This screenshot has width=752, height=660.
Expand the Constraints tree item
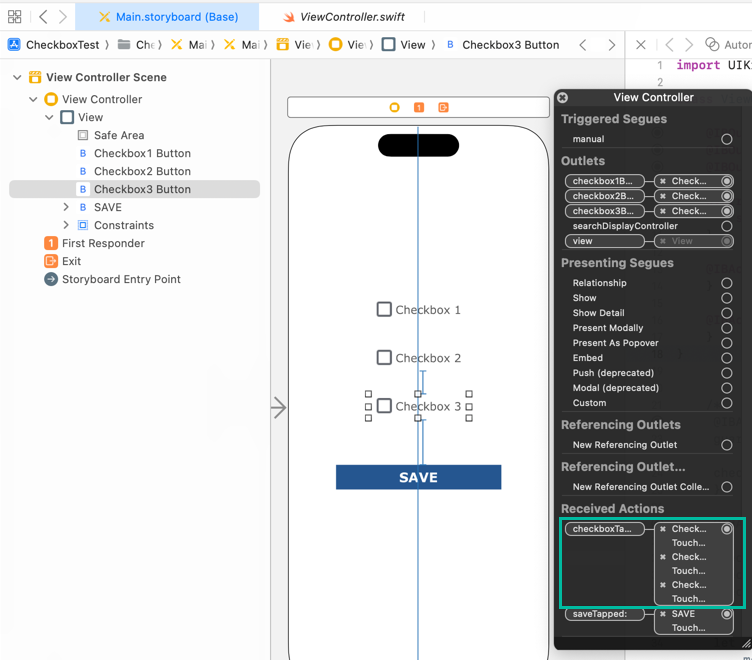pyautogui.click(x=66, y=225)
